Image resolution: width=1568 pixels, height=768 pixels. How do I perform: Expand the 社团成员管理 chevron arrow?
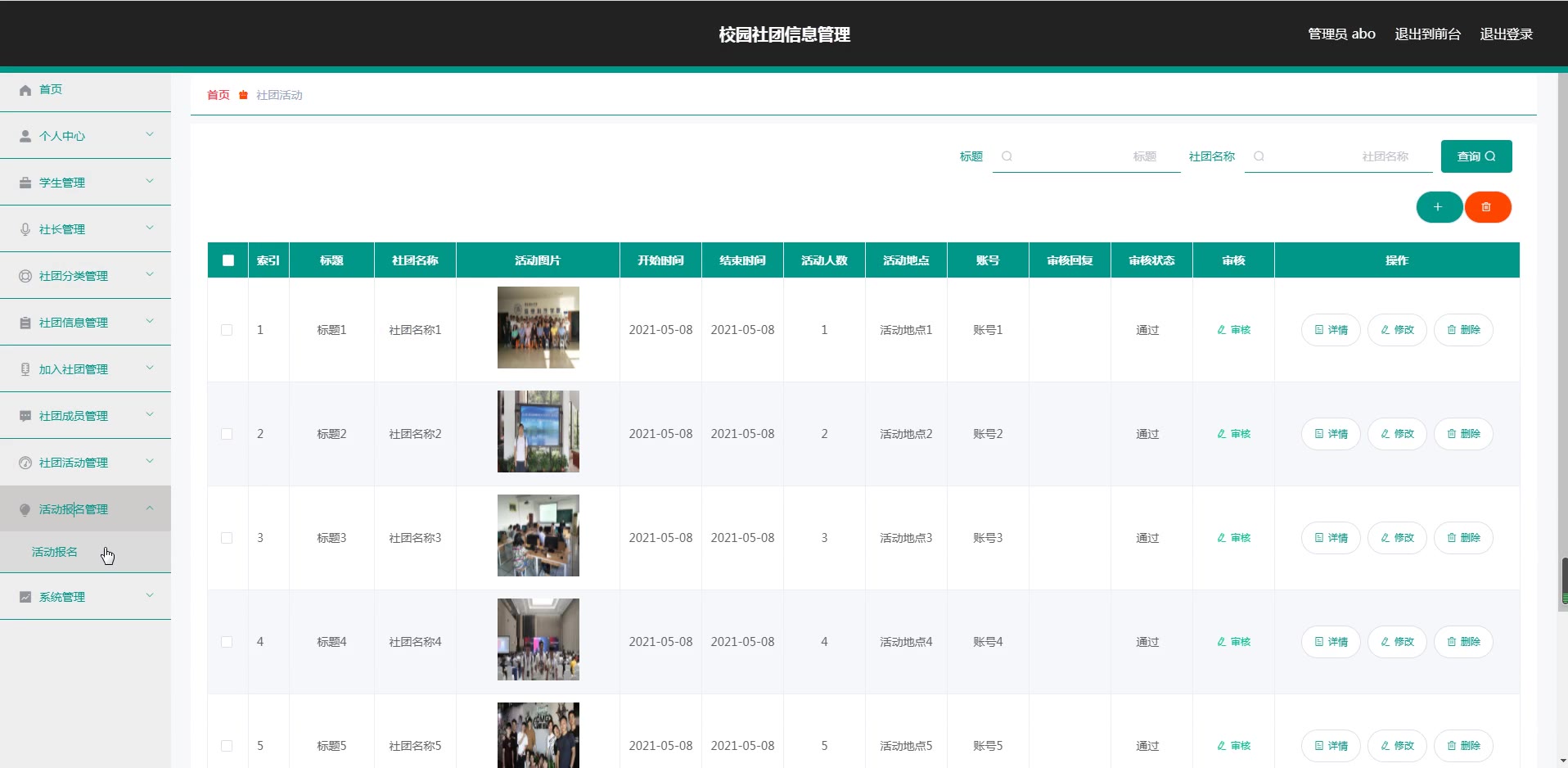[x=150, y=414]
